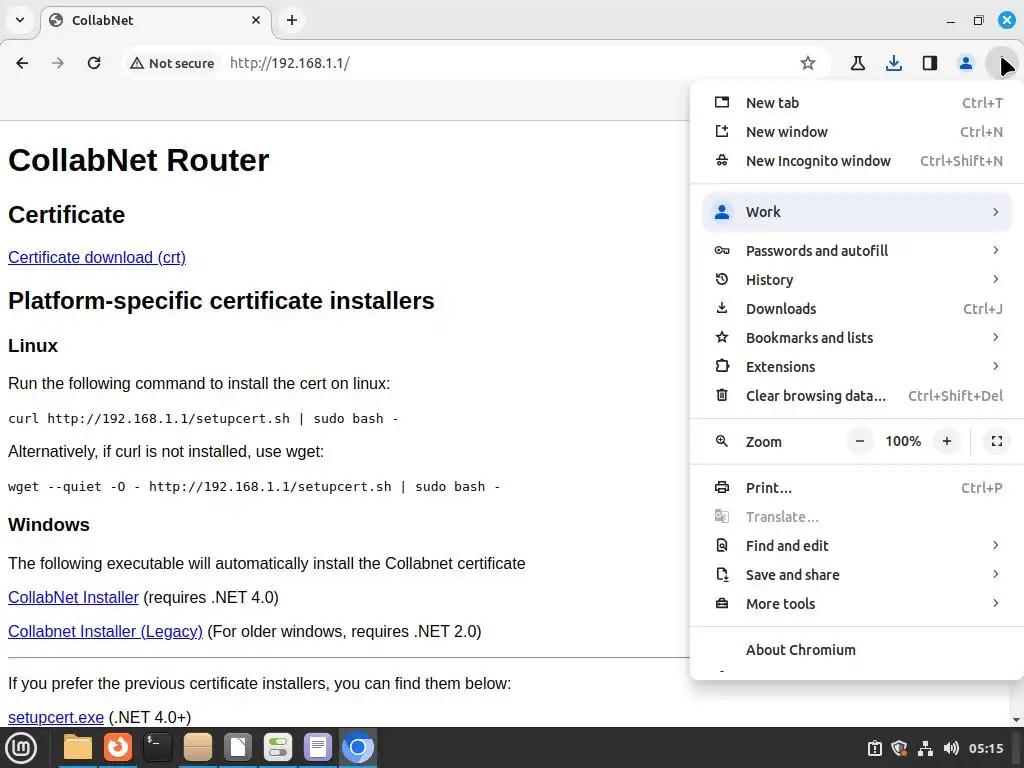This screenshot has width=1024, height=768.
Task: Open the profile avatar button in toolbar
Action: pyautogui.click(x=965, y=63)
